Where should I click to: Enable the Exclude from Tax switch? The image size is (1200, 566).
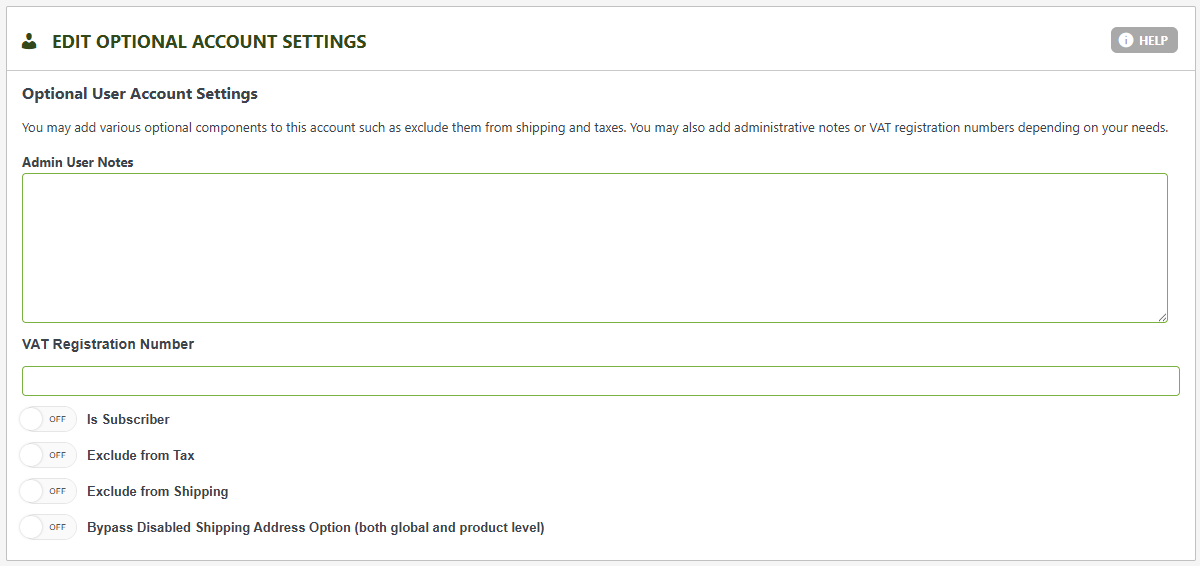[48, 455]
